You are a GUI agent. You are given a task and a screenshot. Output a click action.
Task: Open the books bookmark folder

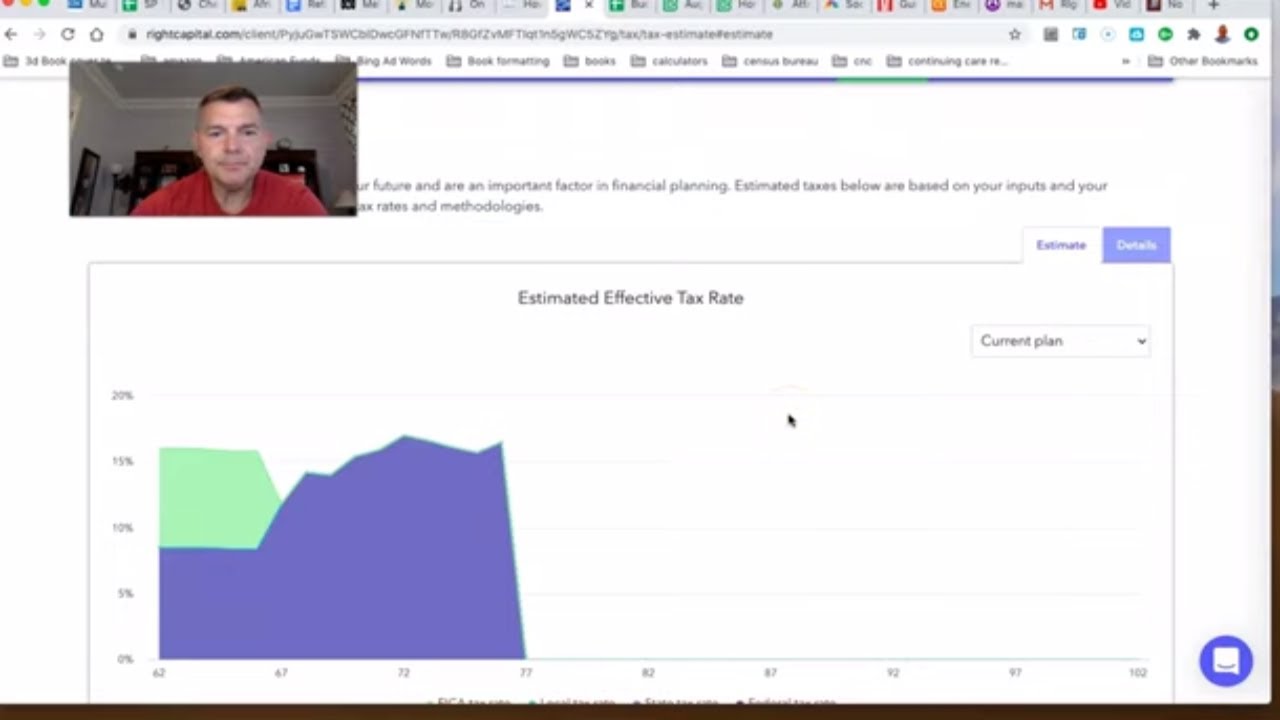pyautogui.click(x=590, y=61)
